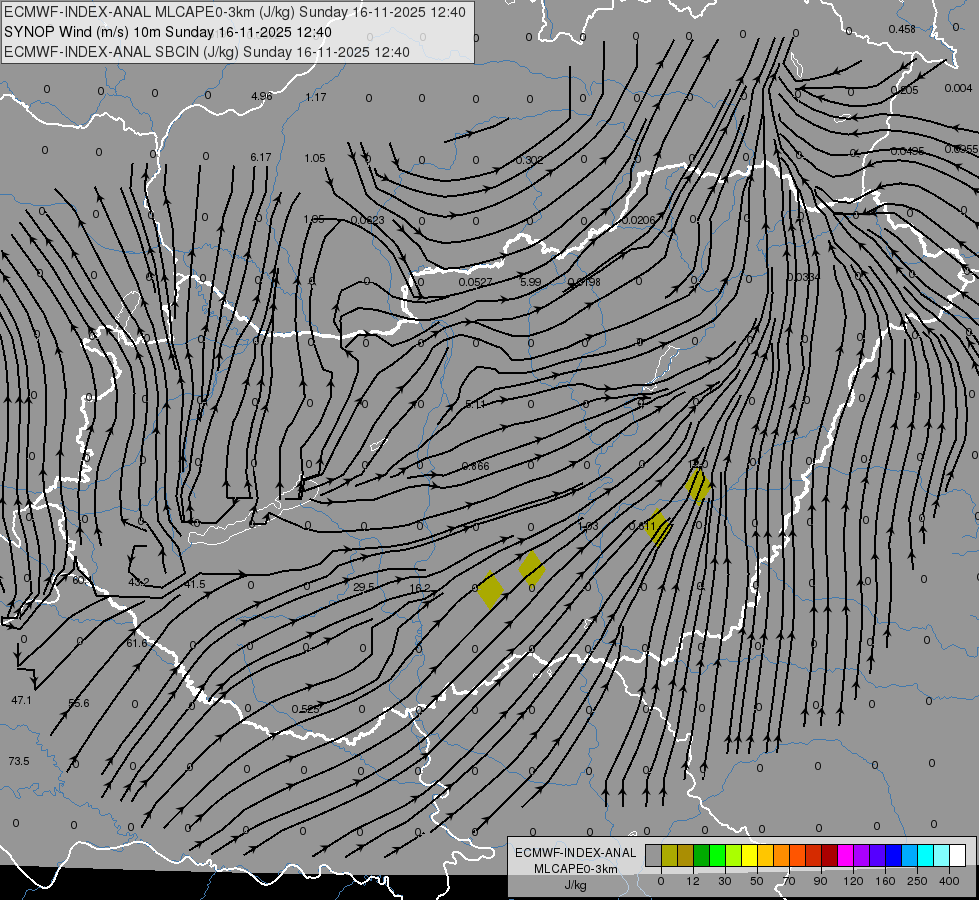Click the 'J/kg' unit label in legend
This screenshot has width=979, height=900.
pyautogui.click(x=575, y=885)
